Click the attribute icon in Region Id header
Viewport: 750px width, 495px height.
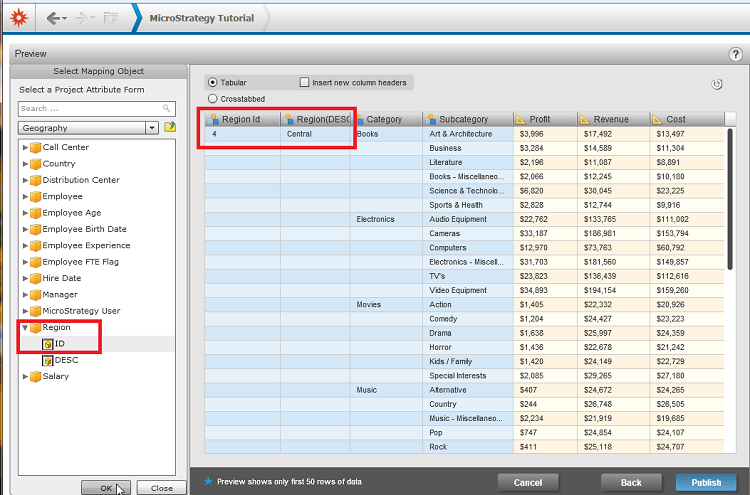[214, 119]
